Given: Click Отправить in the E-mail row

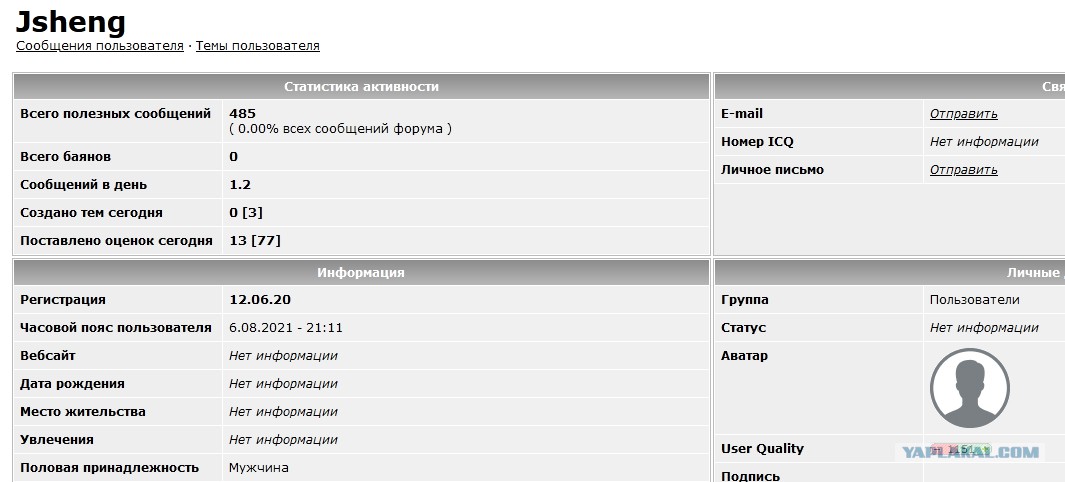Looking at the screenshot, I should (963, 114).
